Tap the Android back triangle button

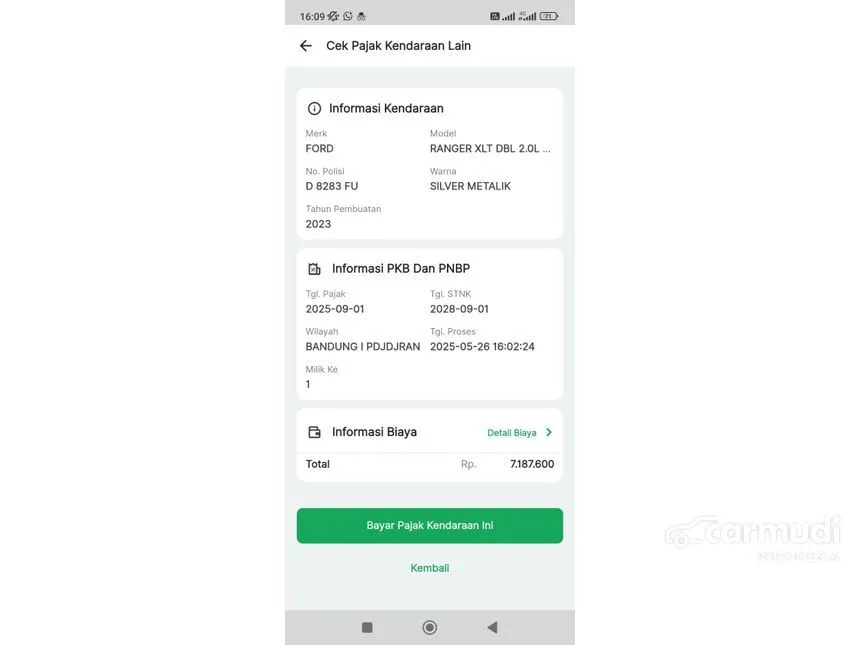point(493,627)
